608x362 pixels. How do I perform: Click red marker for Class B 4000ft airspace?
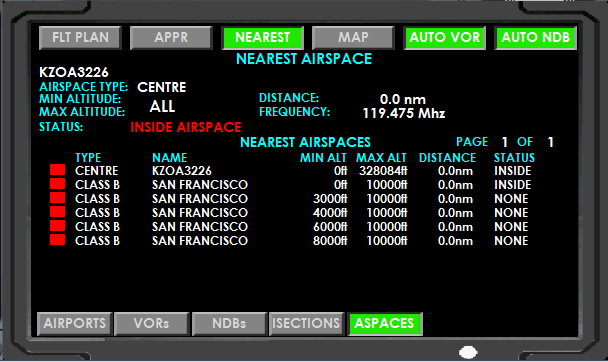click(57, 212)
